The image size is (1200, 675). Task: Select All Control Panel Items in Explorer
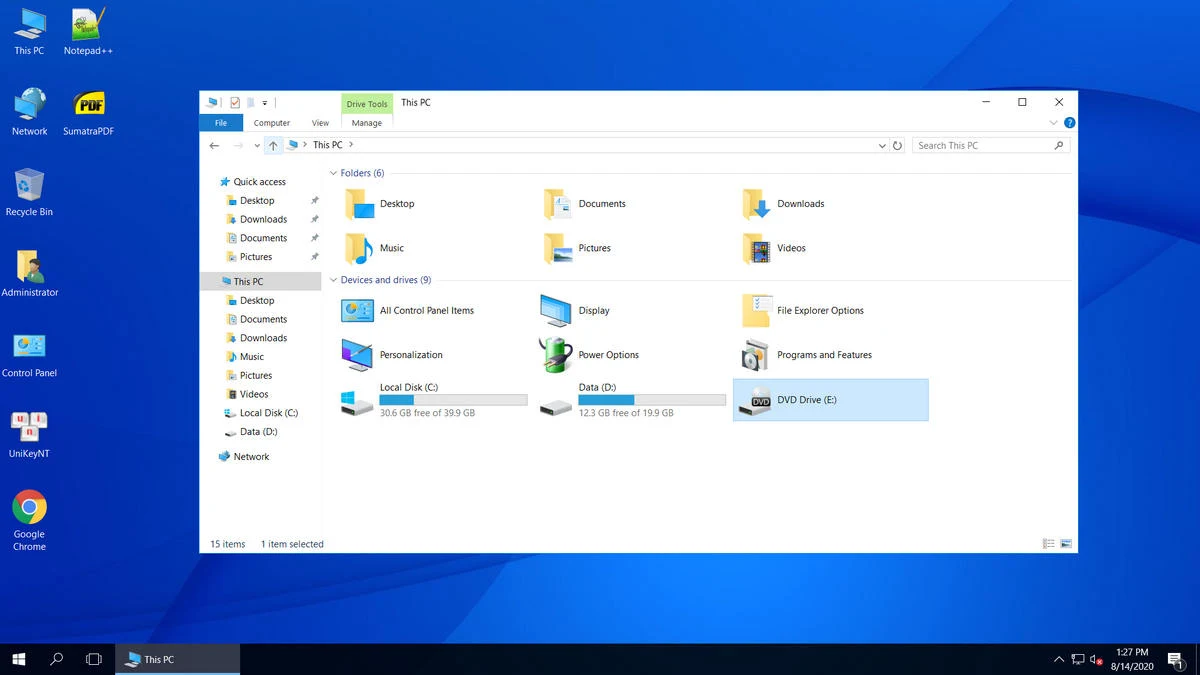tap(408, 310)
